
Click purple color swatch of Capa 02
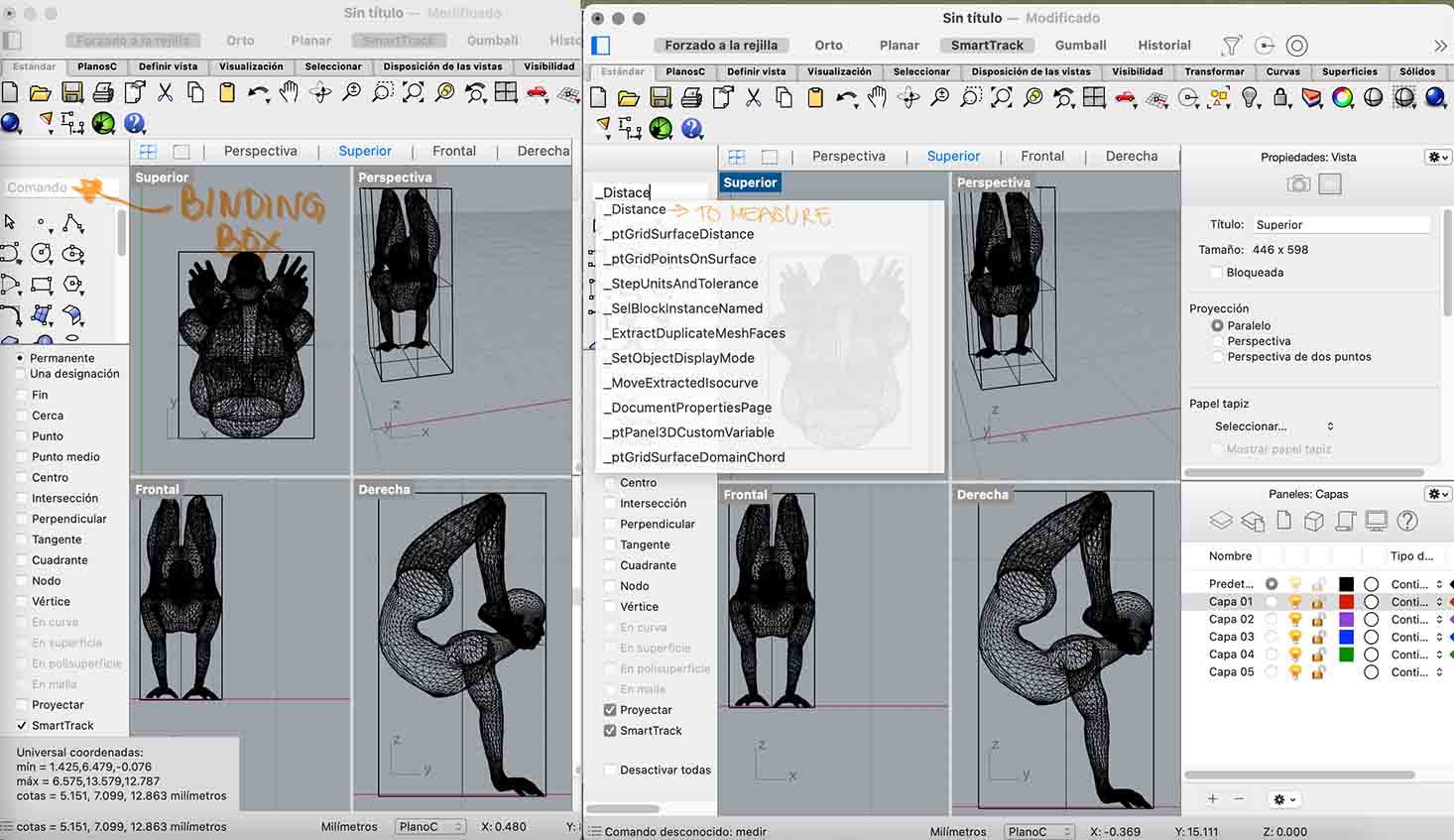coord(1346,619)
